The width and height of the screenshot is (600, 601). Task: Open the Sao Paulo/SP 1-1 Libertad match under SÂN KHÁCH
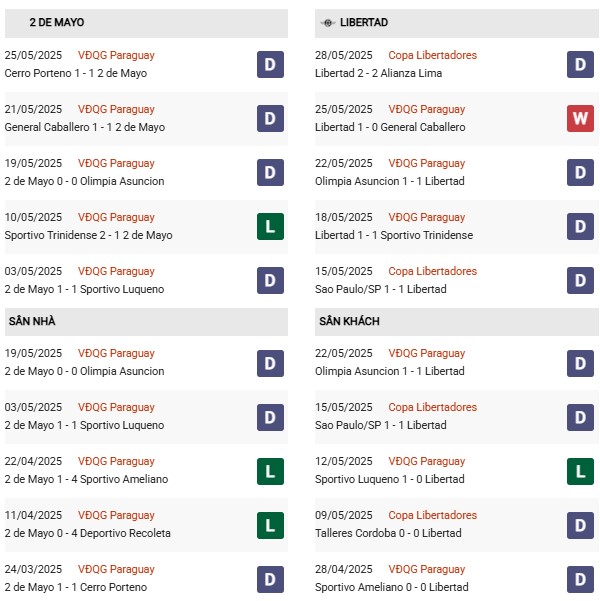(x=380, y=425)
